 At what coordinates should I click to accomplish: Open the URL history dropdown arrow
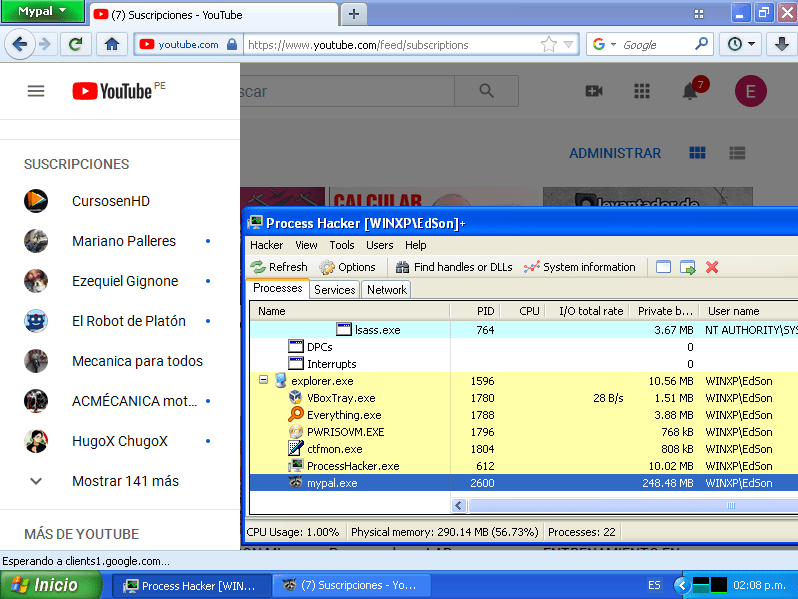pos(568,44)
